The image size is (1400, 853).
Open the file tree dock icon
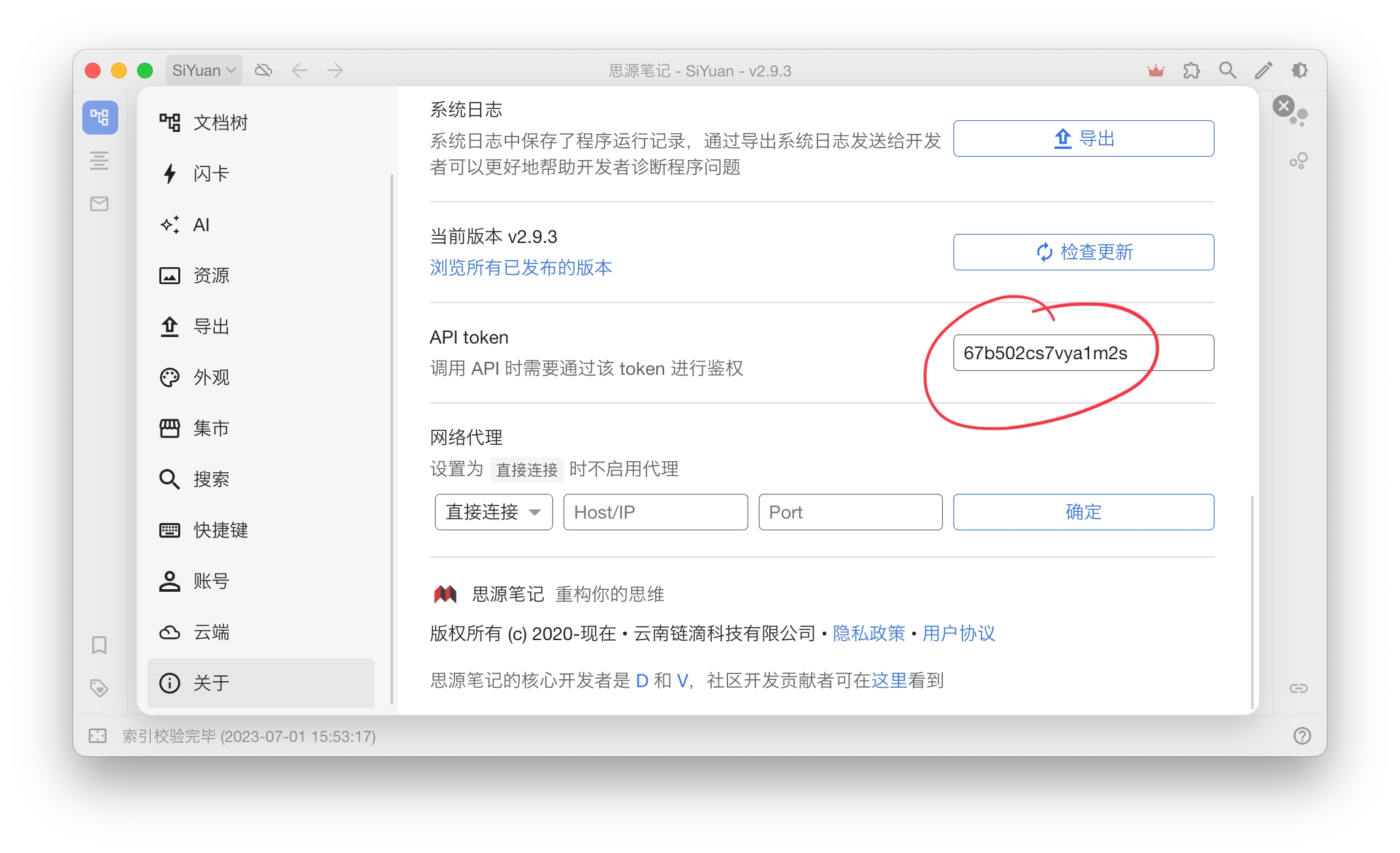click(x=100, y=118)
